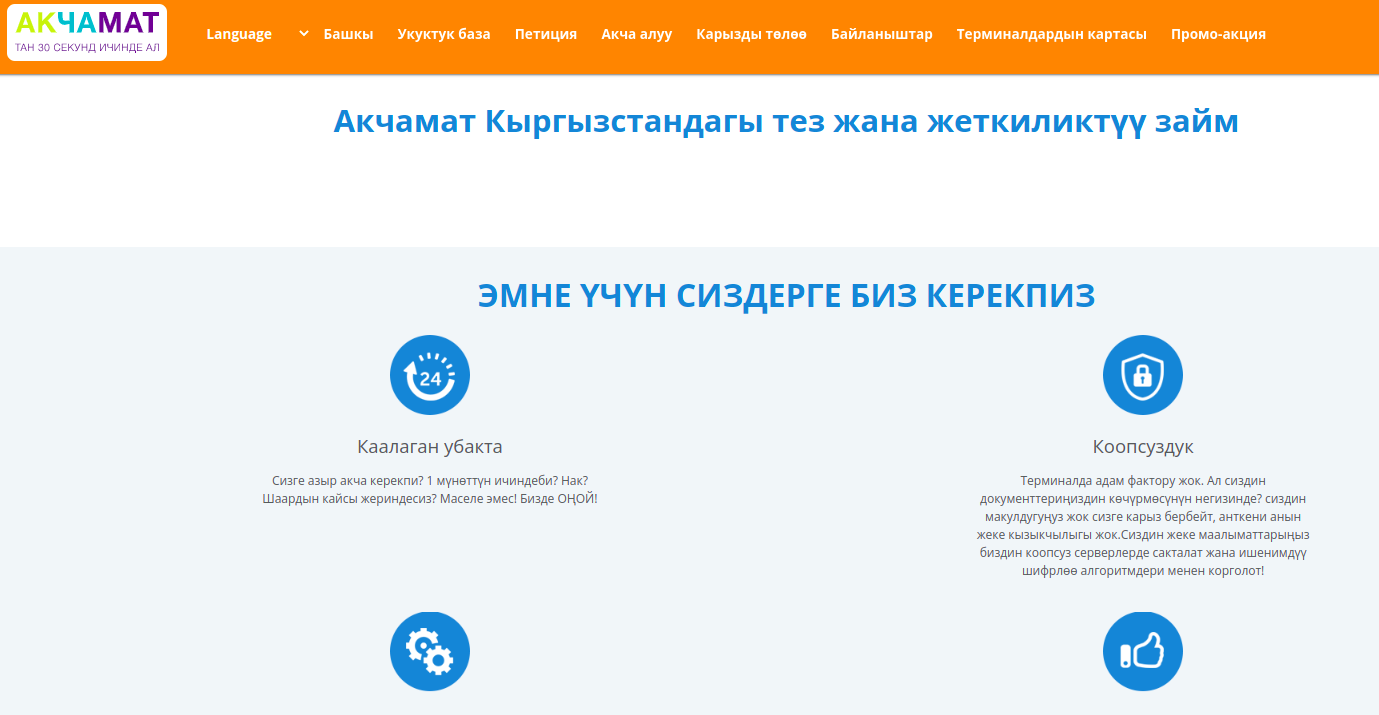Open the Укуктук база page
Screen dimensions: 1379x715
[x=444, y=34]
